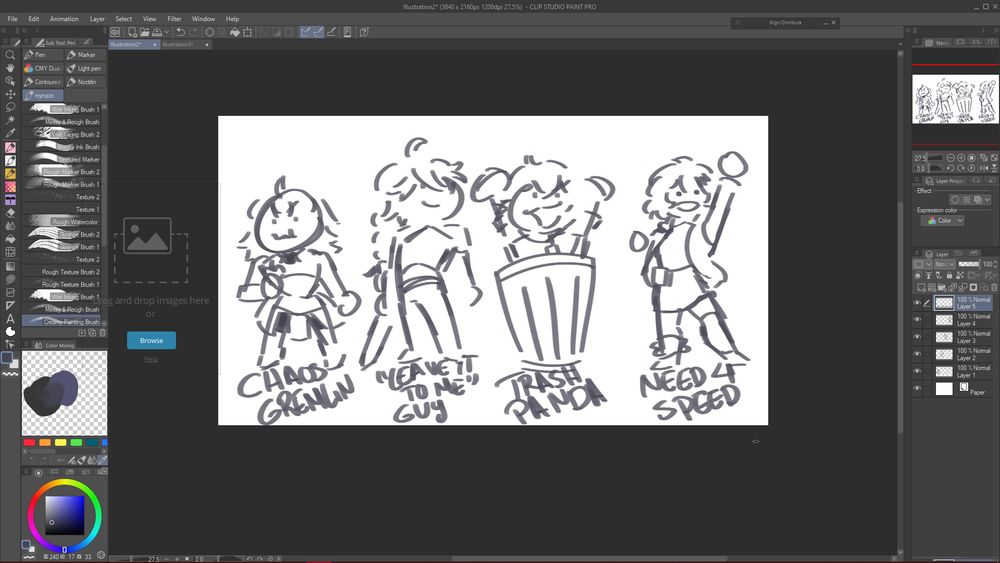Click the Open file folder icon
Image resolution: width=1000 pixels, height=563 pixels.
(145, 32)
